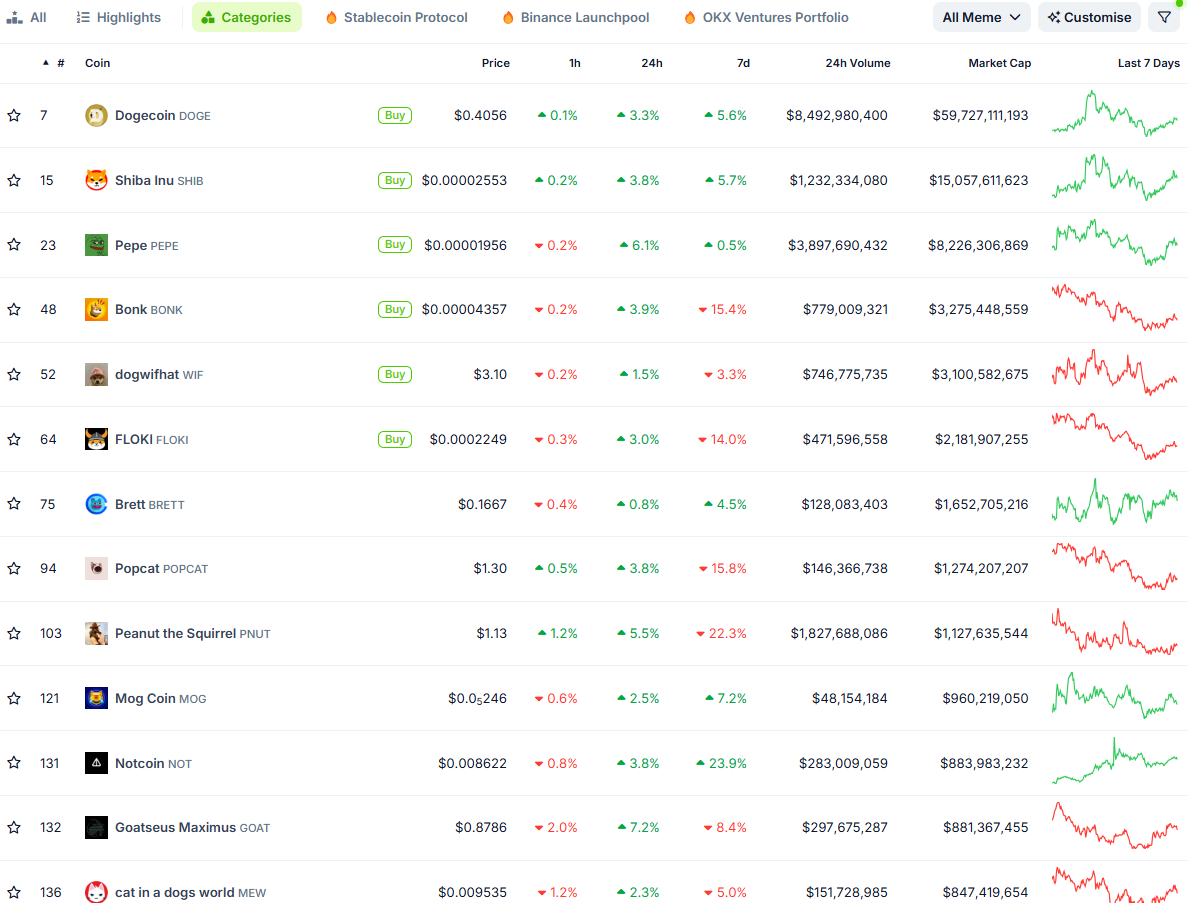Click dogwifhat price $3.10
The height and width of the screenshot is (903, 1200).
(490, 375)
